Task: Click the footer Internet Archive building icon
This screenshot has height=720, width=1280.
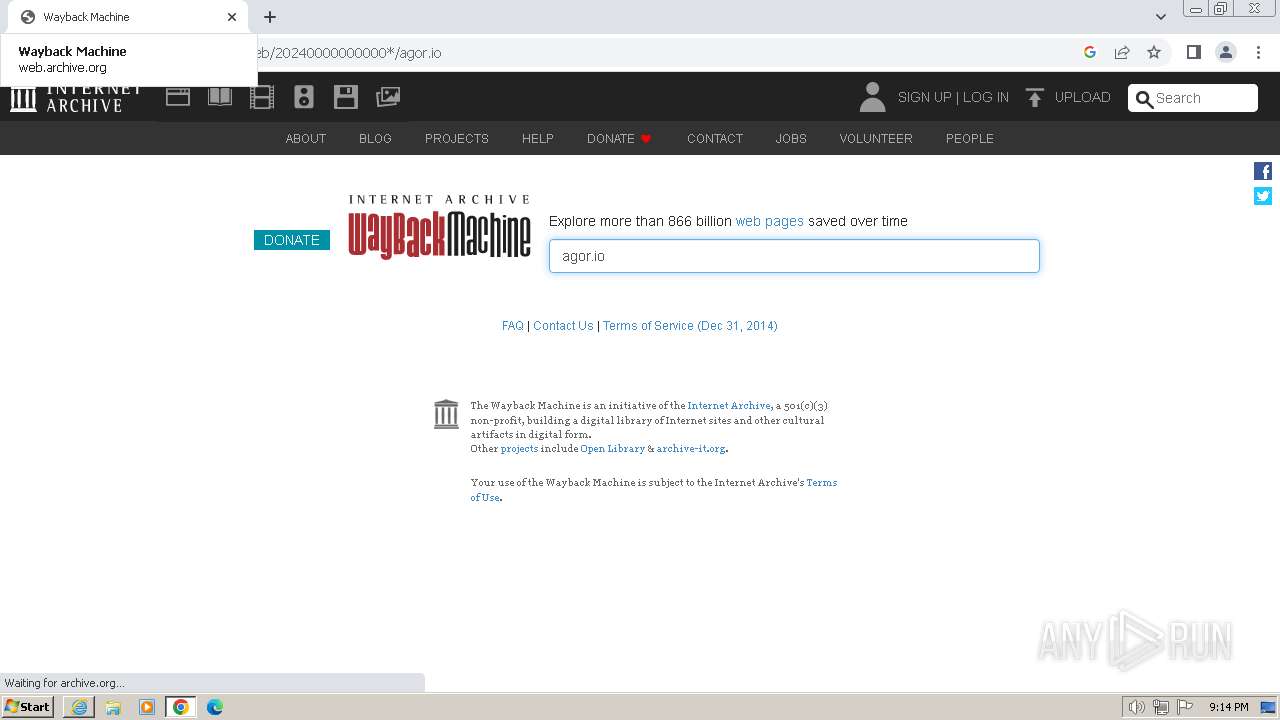Action: 446,414
